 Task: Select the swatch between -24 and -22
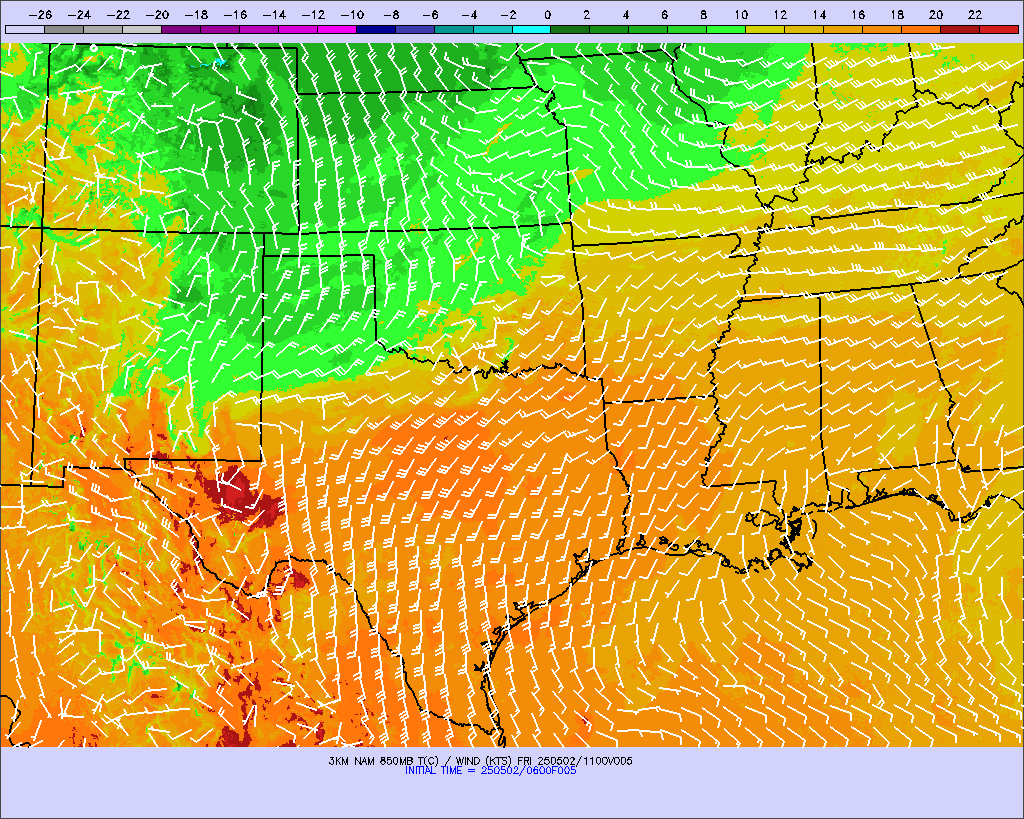(103, 29)
